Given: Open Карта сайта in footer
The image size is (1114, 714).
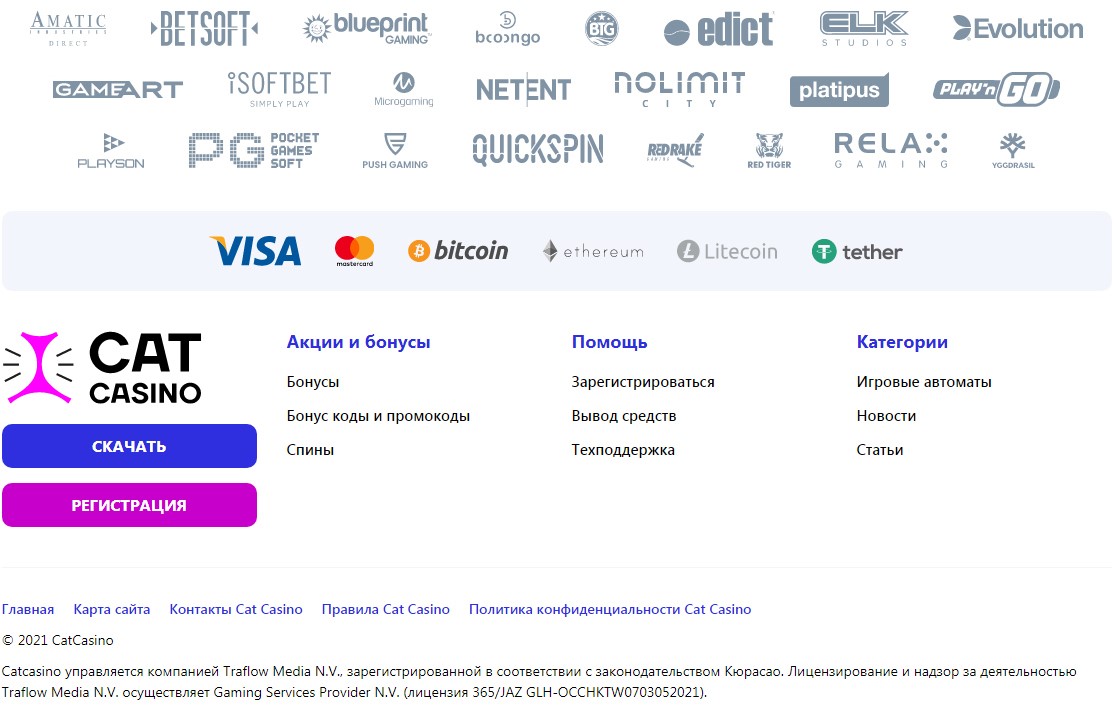Looking at the screenshot, I should point(112,609).
